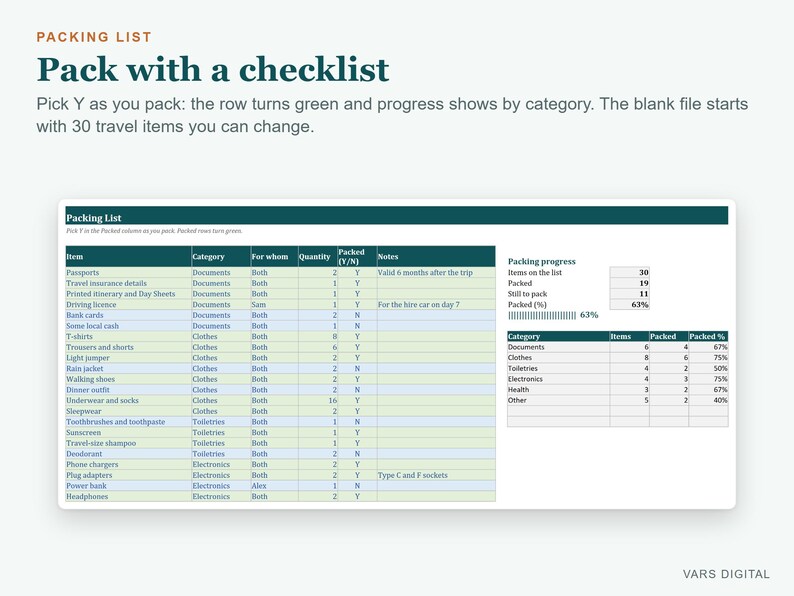
Task: Click 'Trousers and shorts' cell
Action: tap(128, 347)
